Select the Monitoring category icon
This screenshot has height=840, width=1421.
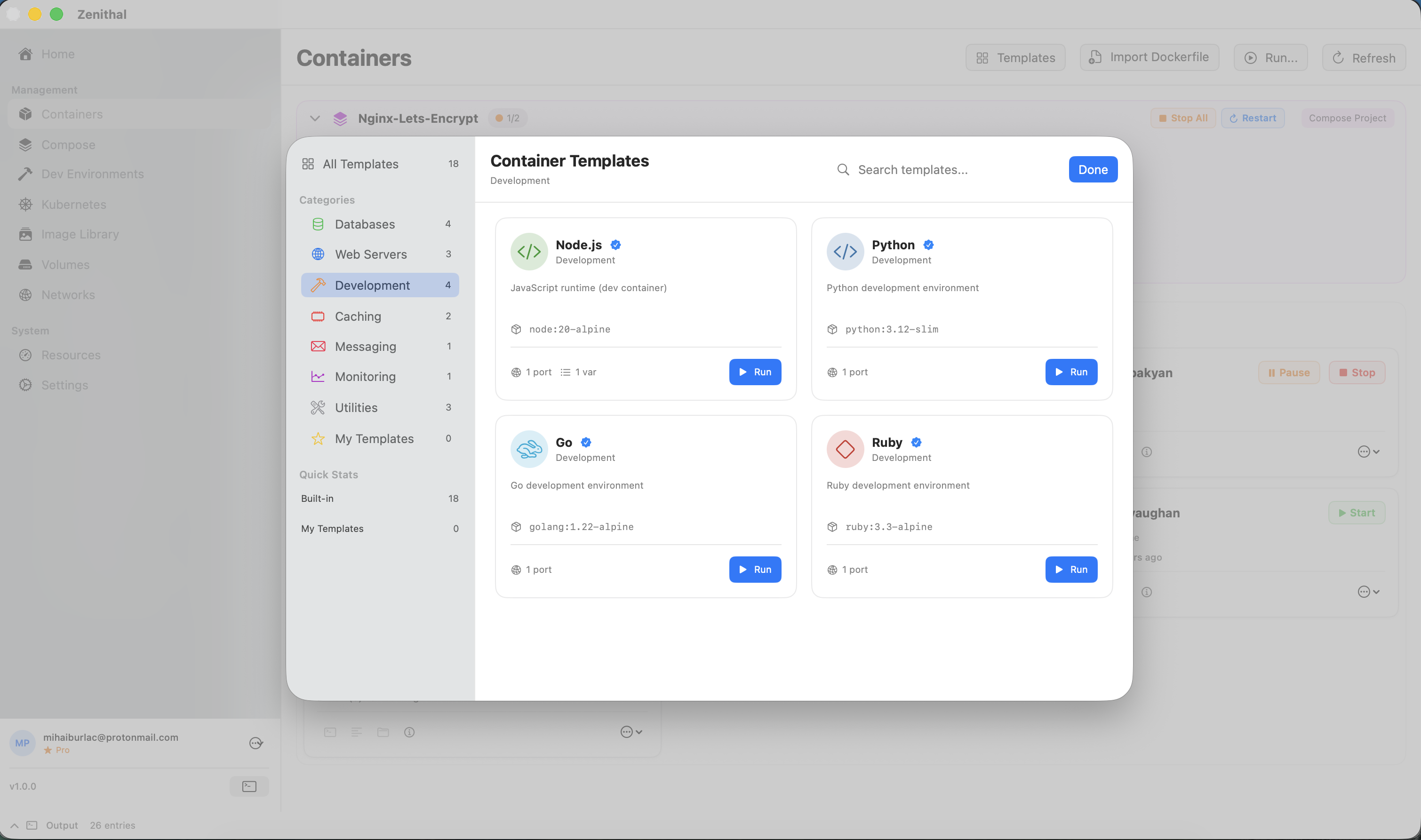[318, 376]
